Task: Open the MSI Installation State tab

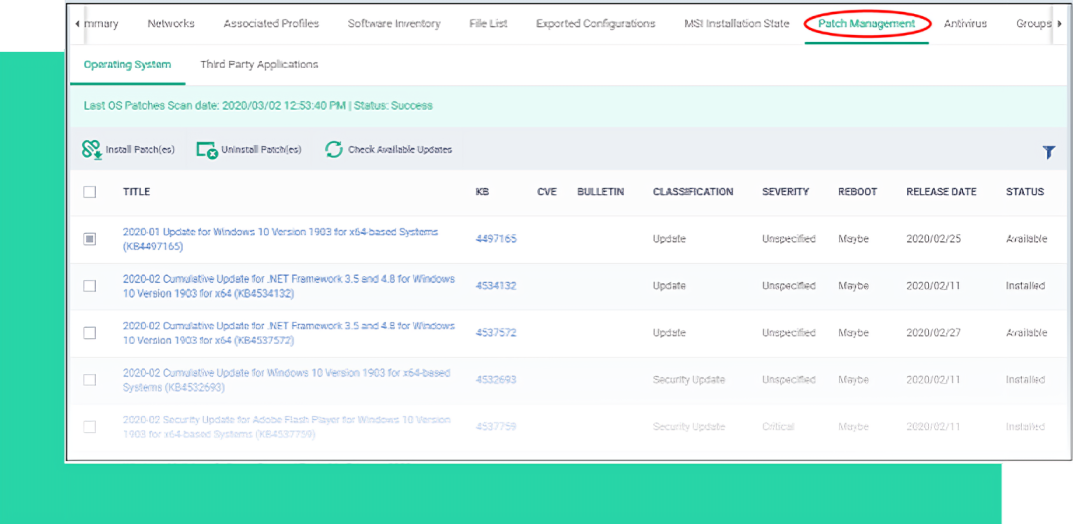Action: tap(736, 23)
